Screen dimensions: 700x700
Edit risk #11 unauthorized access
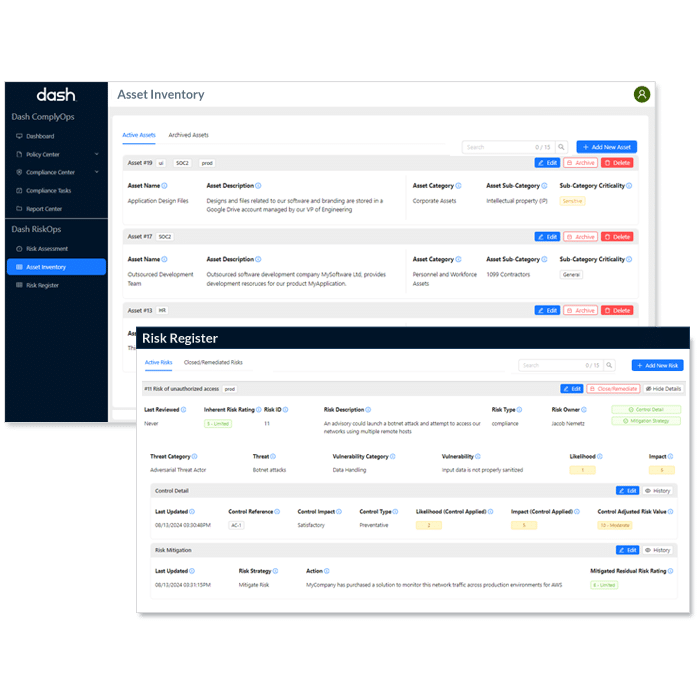571,389
